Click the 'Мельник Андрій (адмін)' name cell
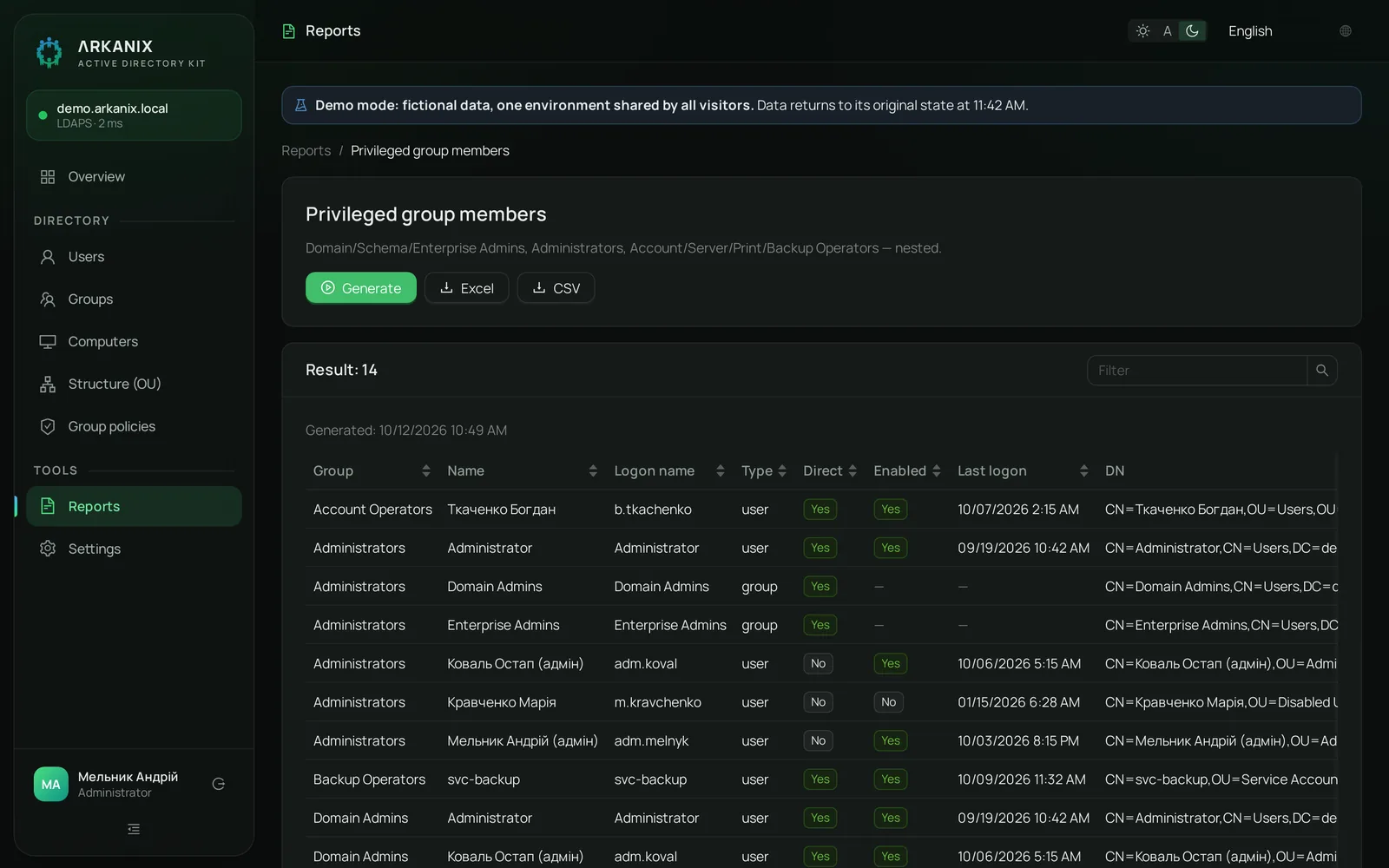The height and width of the screenshot is (868, 1389). tap(523, 740)
